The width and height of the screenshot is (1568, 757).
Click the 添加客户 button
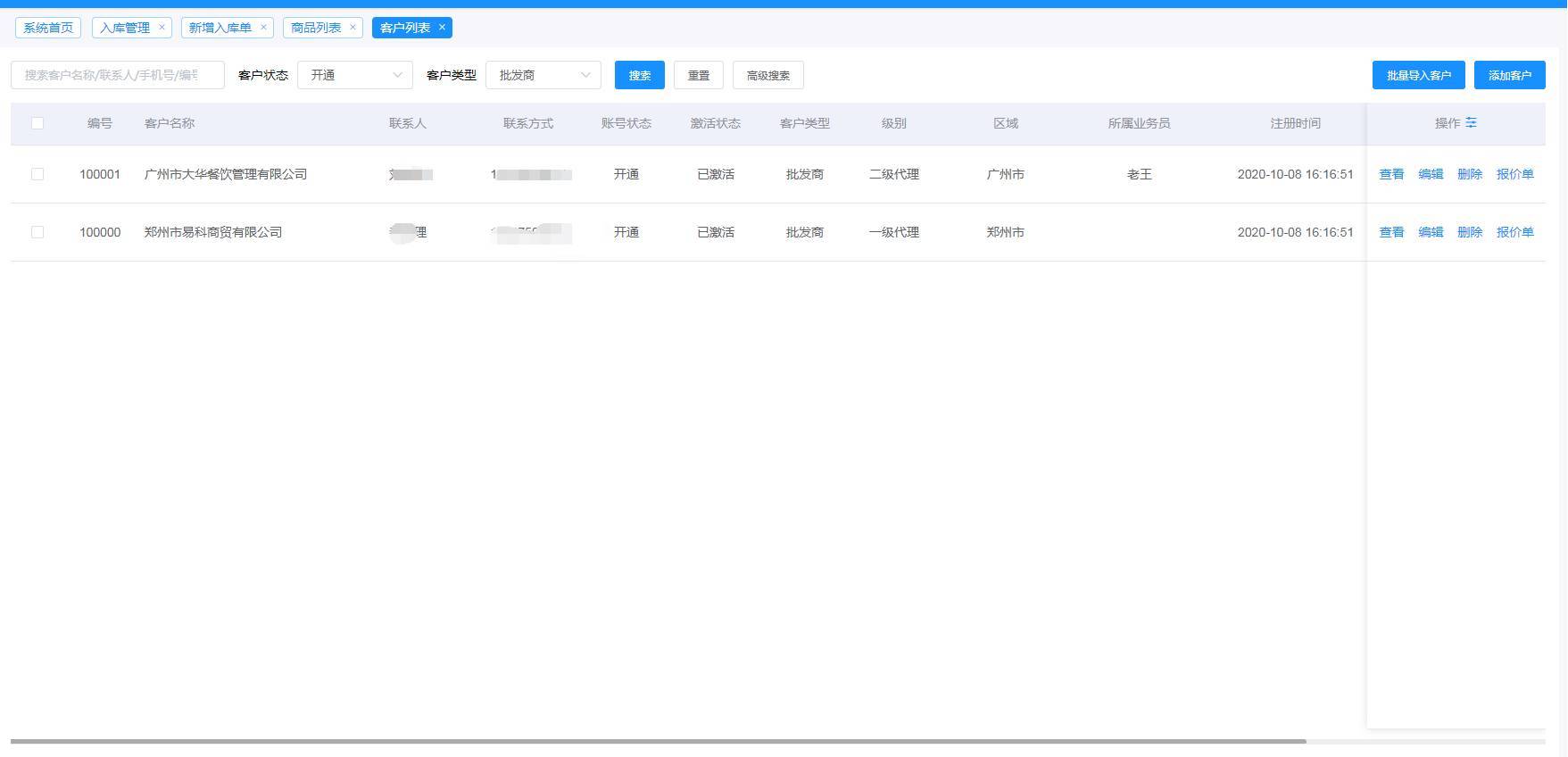pos(1509,76)
